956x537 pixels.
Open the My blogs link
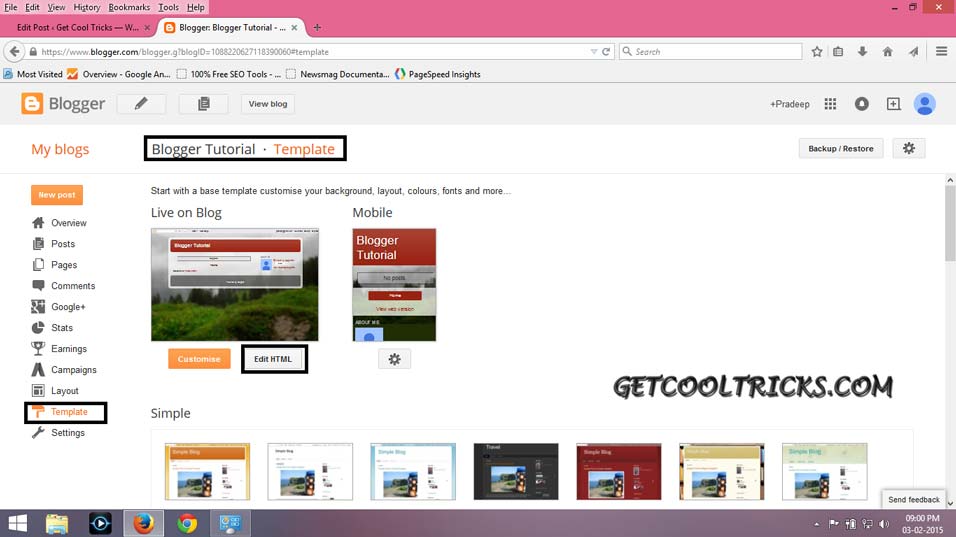(x=60, y=149)
